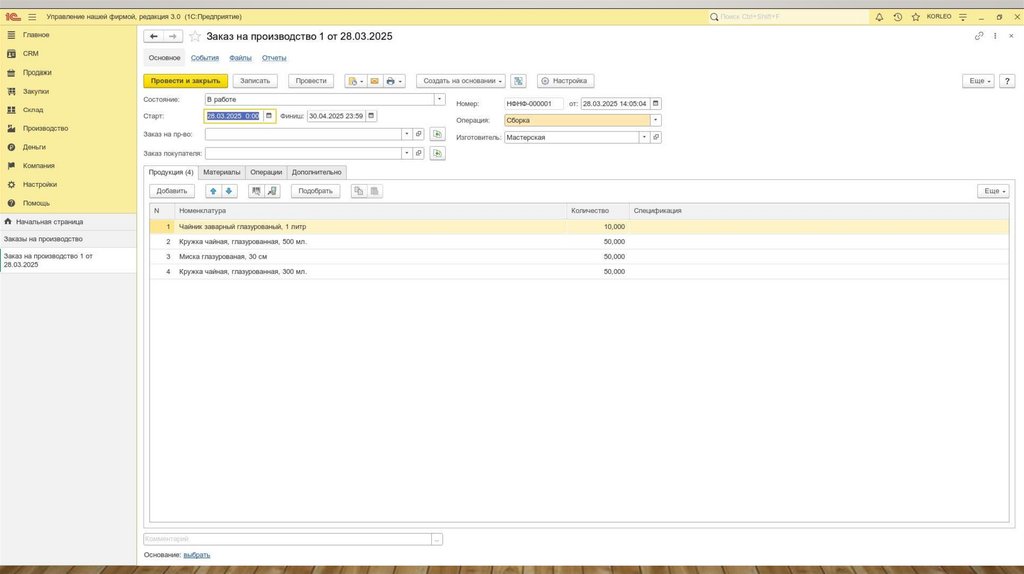1024x574 pixels.
Task: Open the Файлы link tab
Action: 240,58
